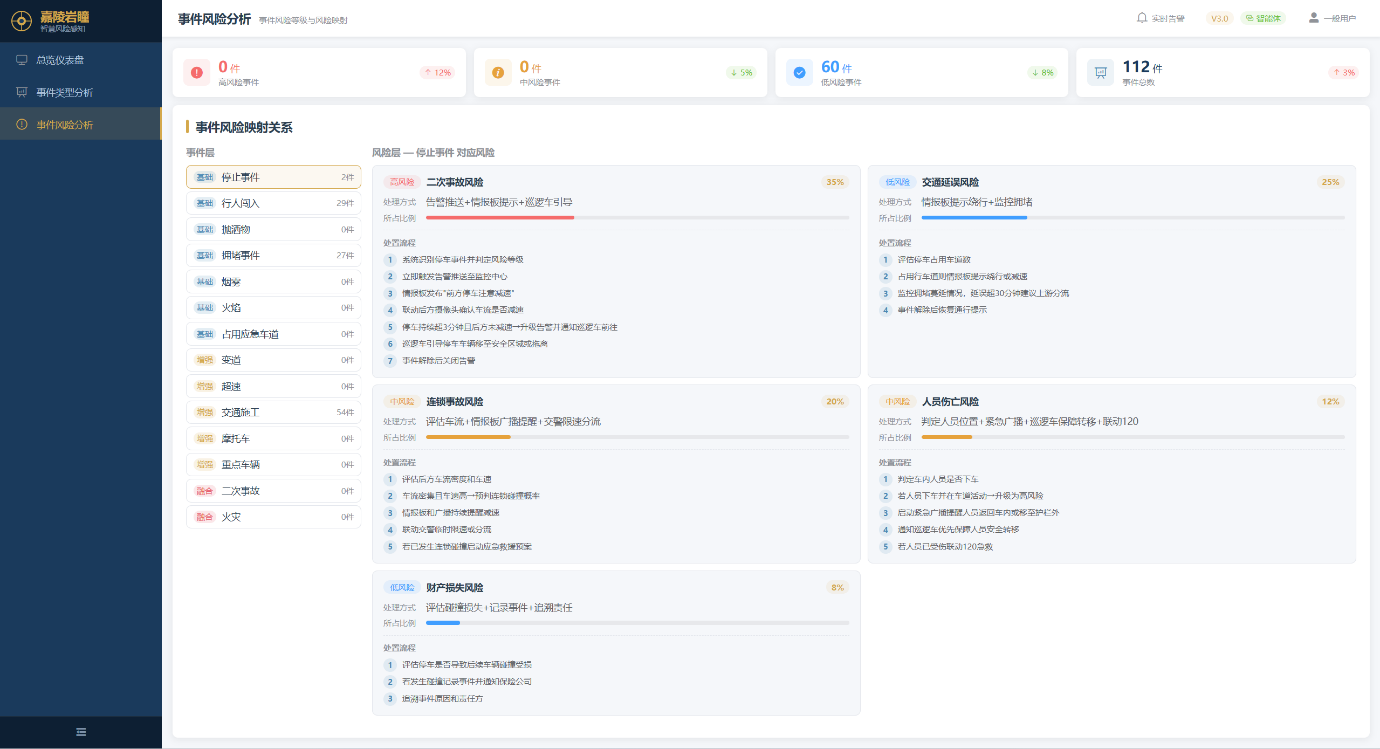Click the green 智能体 badge button
Screen dimensions: 1380x749
click(1262, 18)
